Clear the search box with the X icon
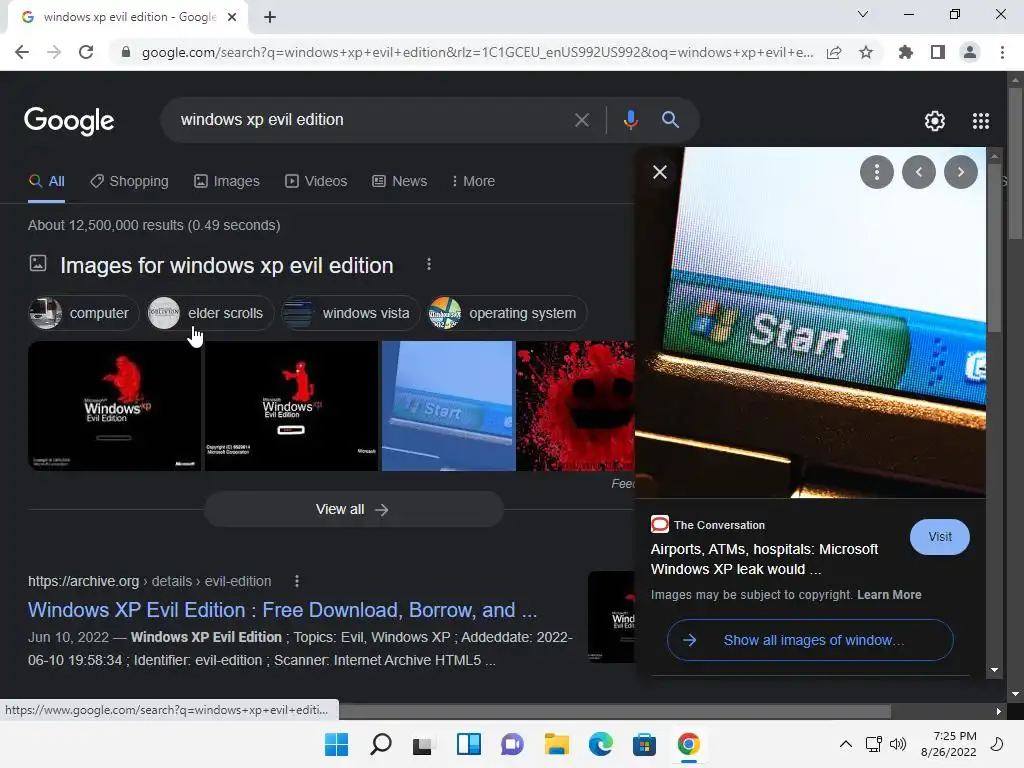The height and width of the screenshot is (768, 1024). click(581, 120)
